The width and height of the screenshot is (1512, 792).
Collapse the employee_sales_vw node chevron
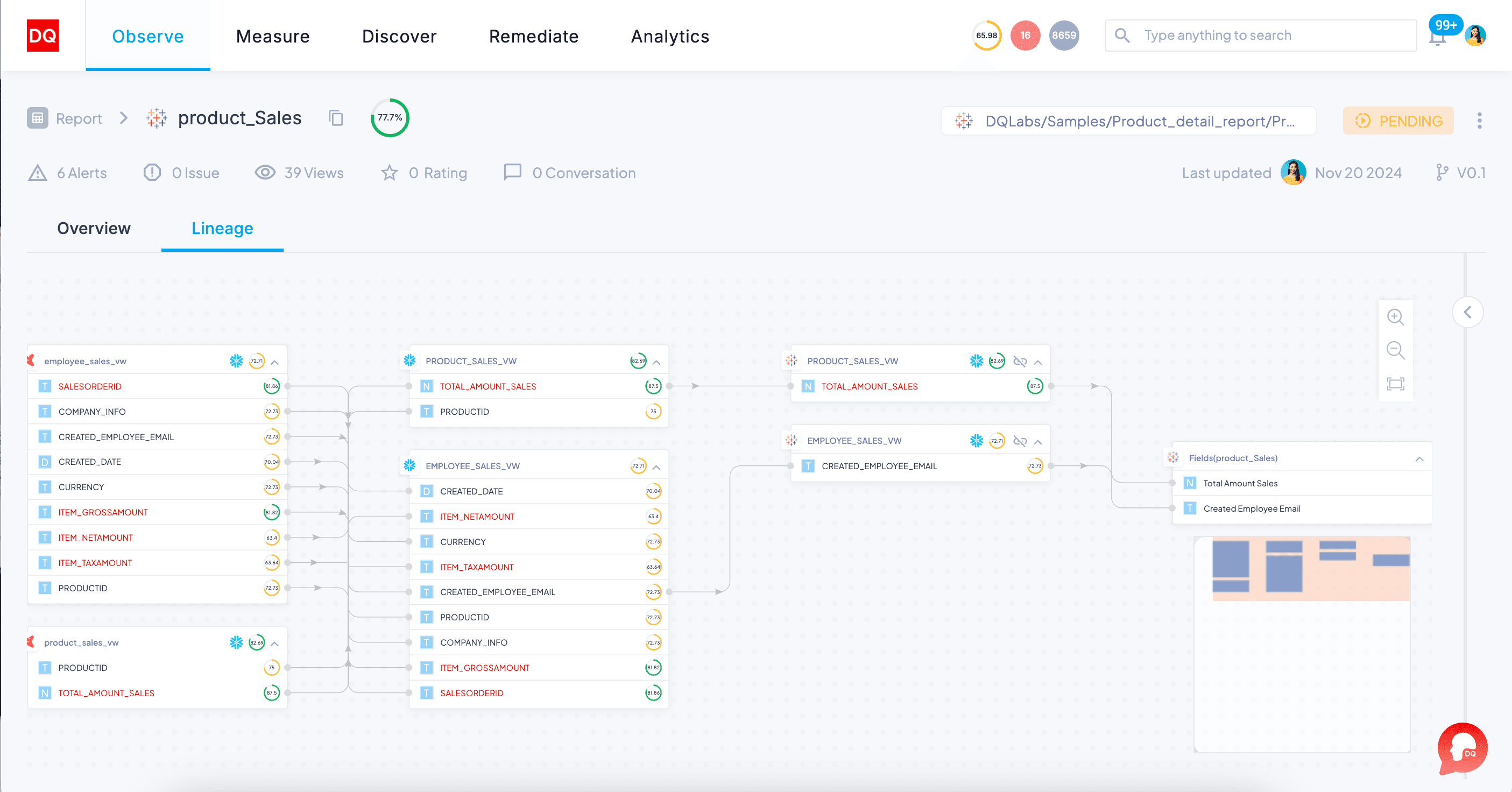tap(275, 361)
